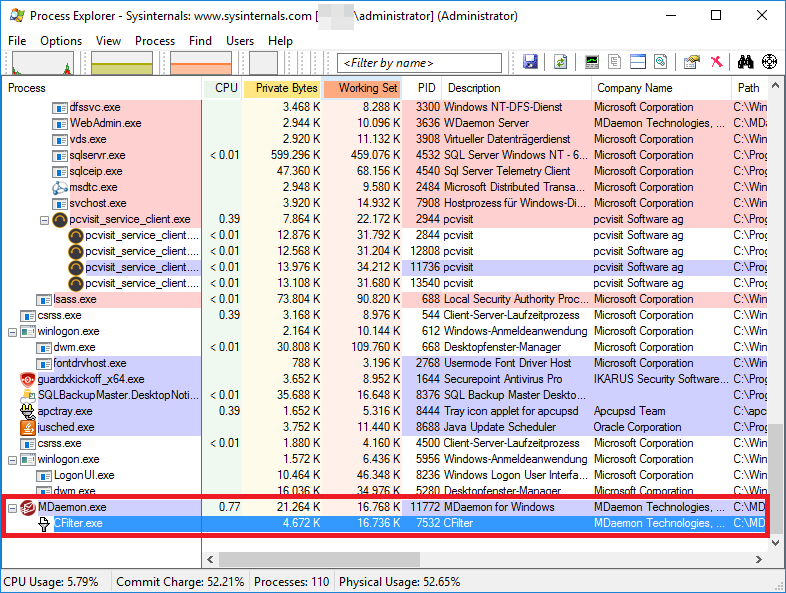Click the CPU usage mini graph
The height and width of the screenshot is (593, 786).
click(41, 63)
